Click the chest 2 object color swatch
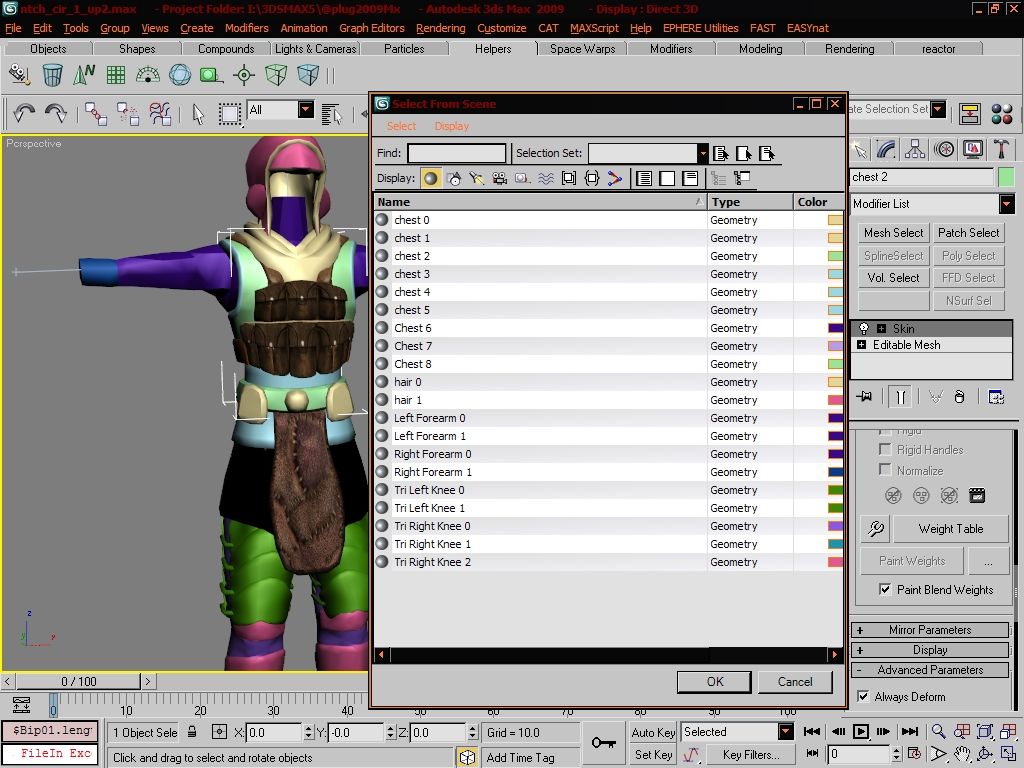The image size is (1024, 768). tap(1006, 176)
